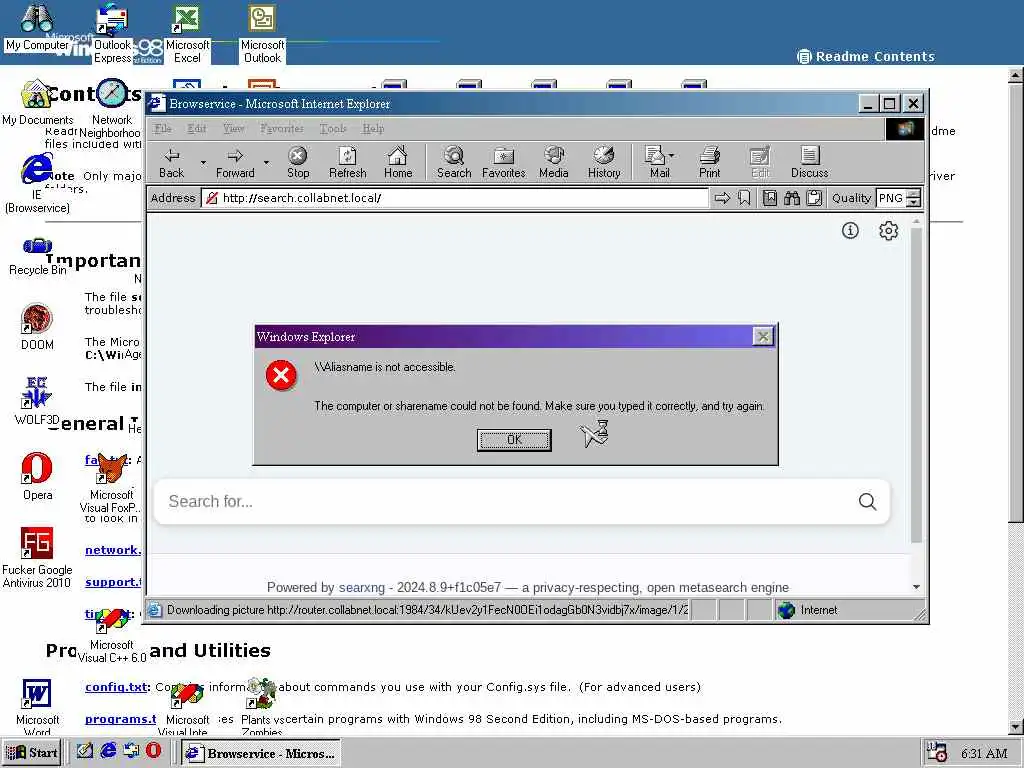The width and height of the screenshot is (1024, 768).
Task: Reload the page with the Refresh button
Action: tap(347, 162)
